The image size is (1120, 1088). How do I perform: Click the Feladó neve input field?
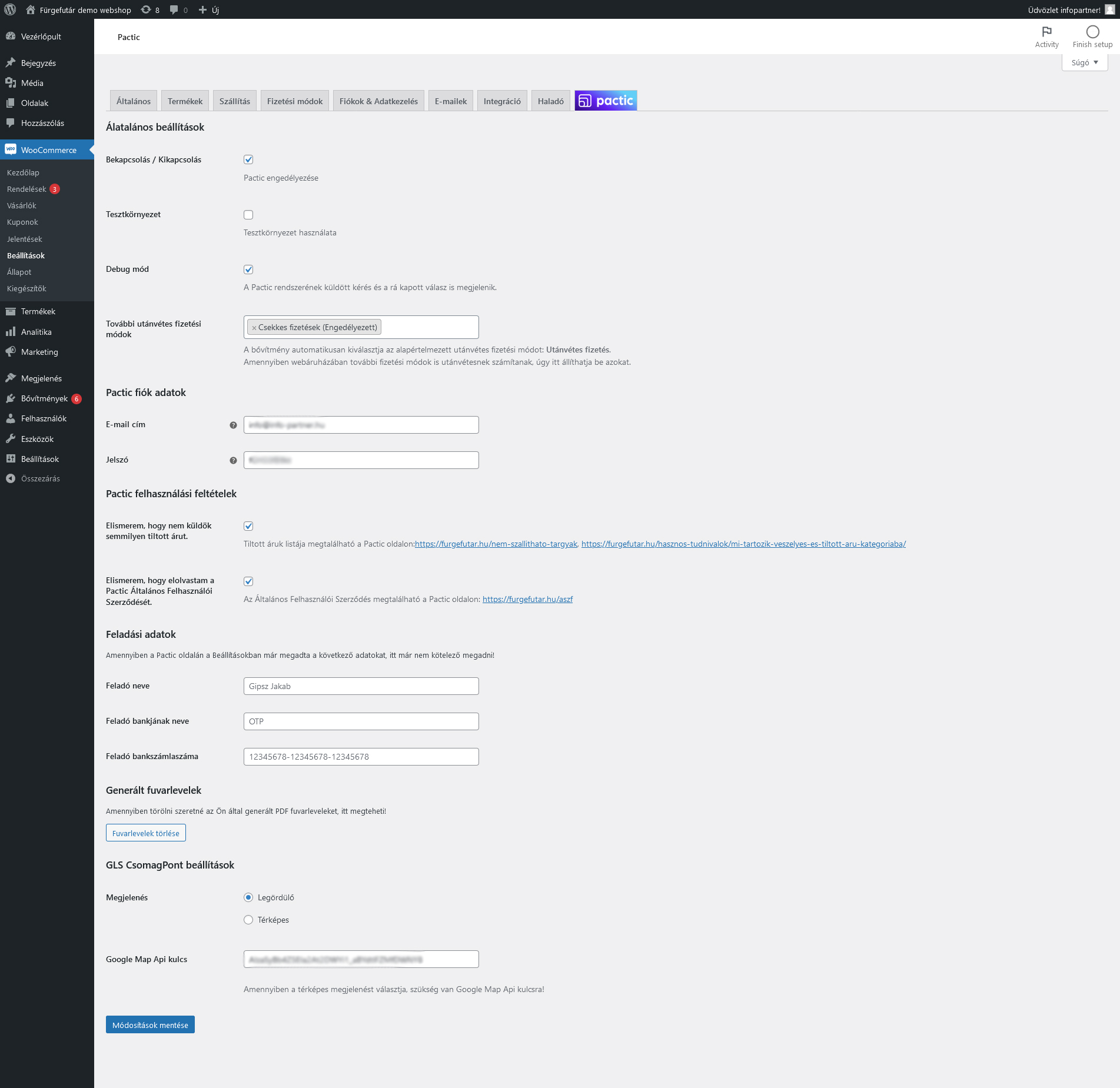(361, 686)
